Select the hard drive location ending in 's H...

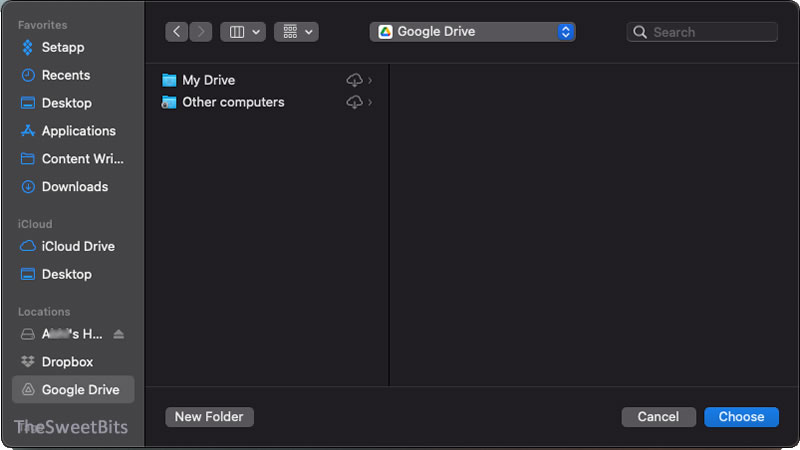pos(61,334)
